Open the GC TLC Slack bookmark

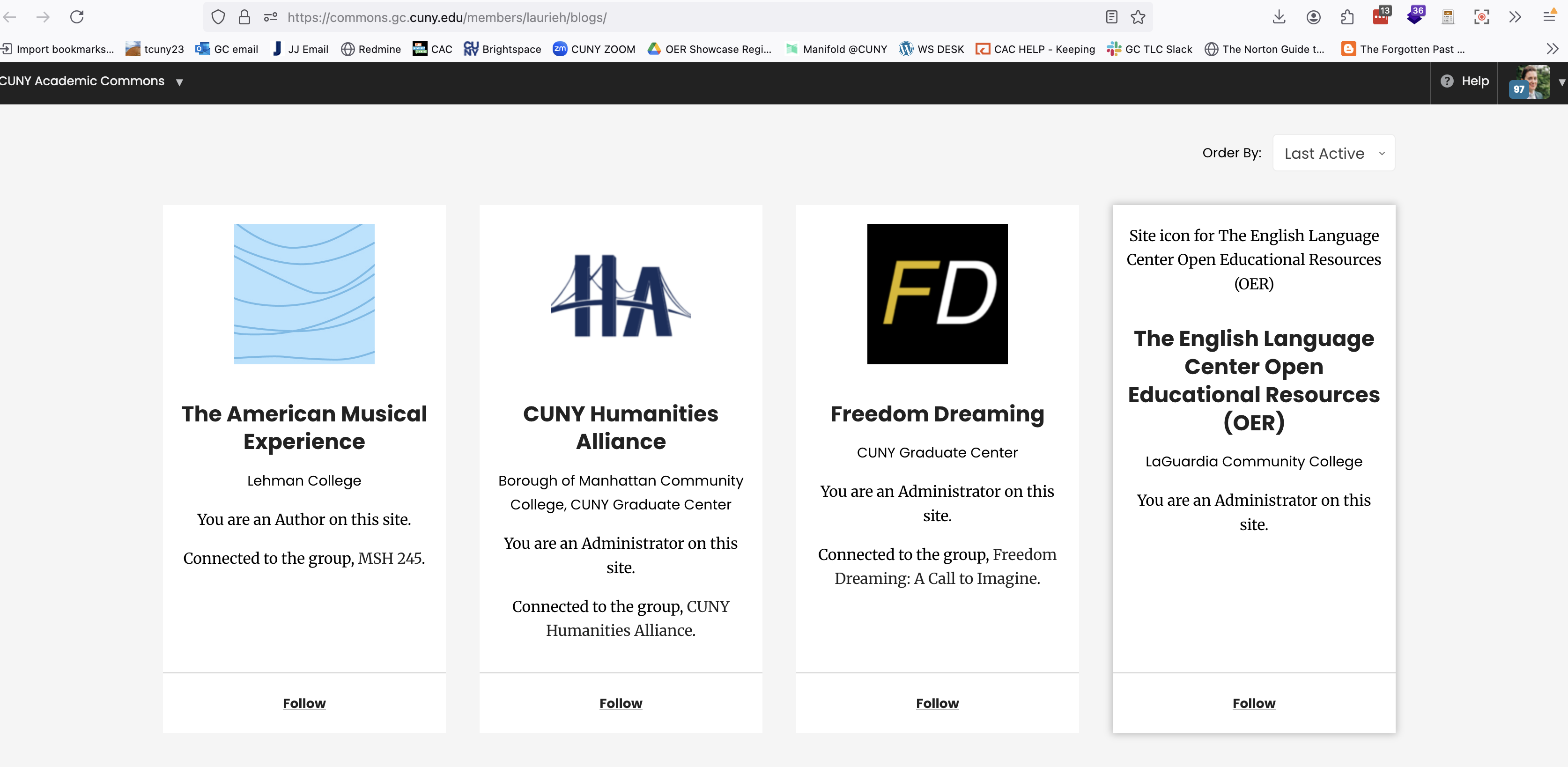click(x=1149, y=49)
